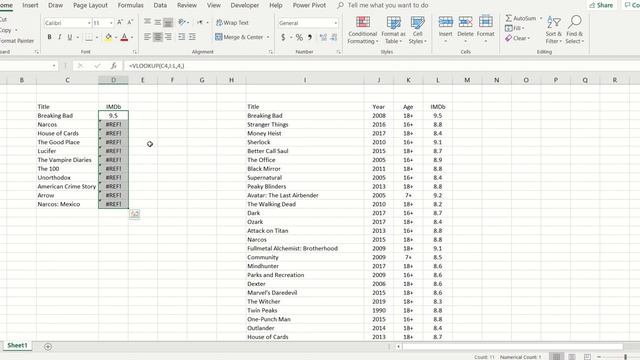Open the Insert ribbon tab
The height and width of the screenshot is (360, 640).
coord(30,5)
